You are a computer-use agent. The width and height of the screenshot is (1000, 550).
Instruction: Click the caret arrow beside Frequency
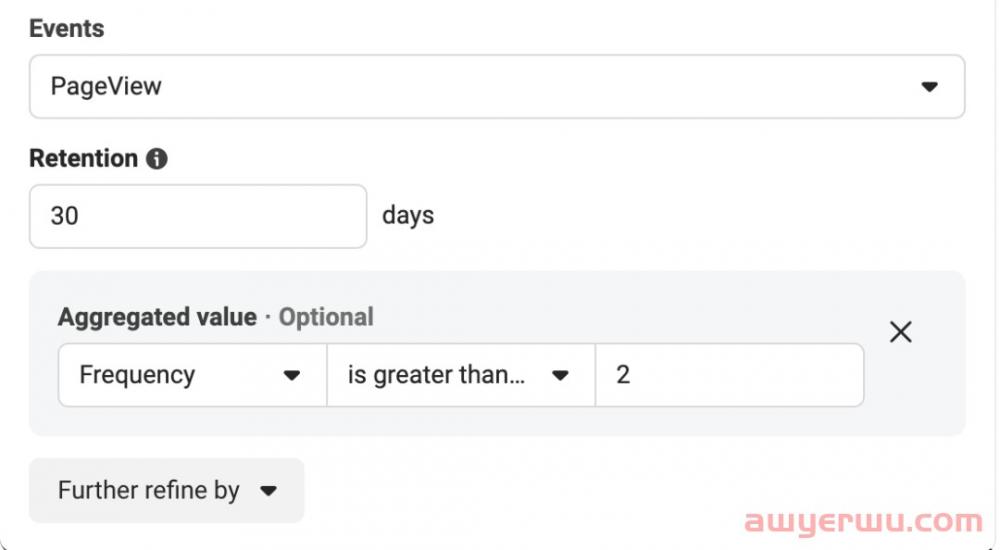[x=292, y=376]
